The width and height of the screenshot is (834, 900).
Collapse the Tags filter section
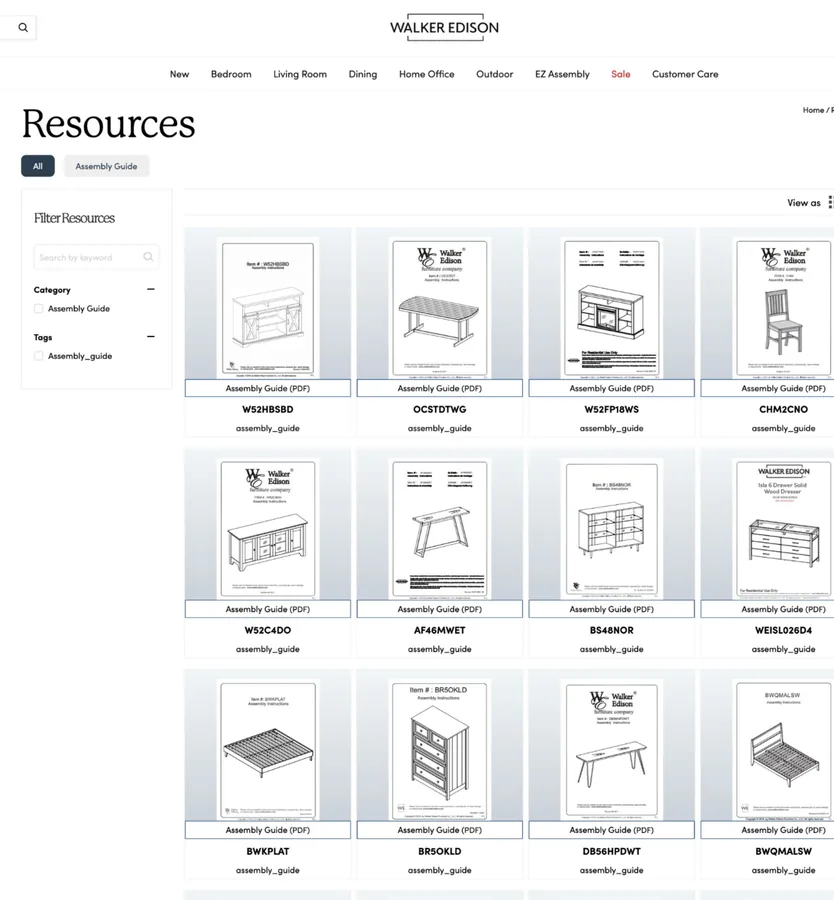click(x=150, y=337)
